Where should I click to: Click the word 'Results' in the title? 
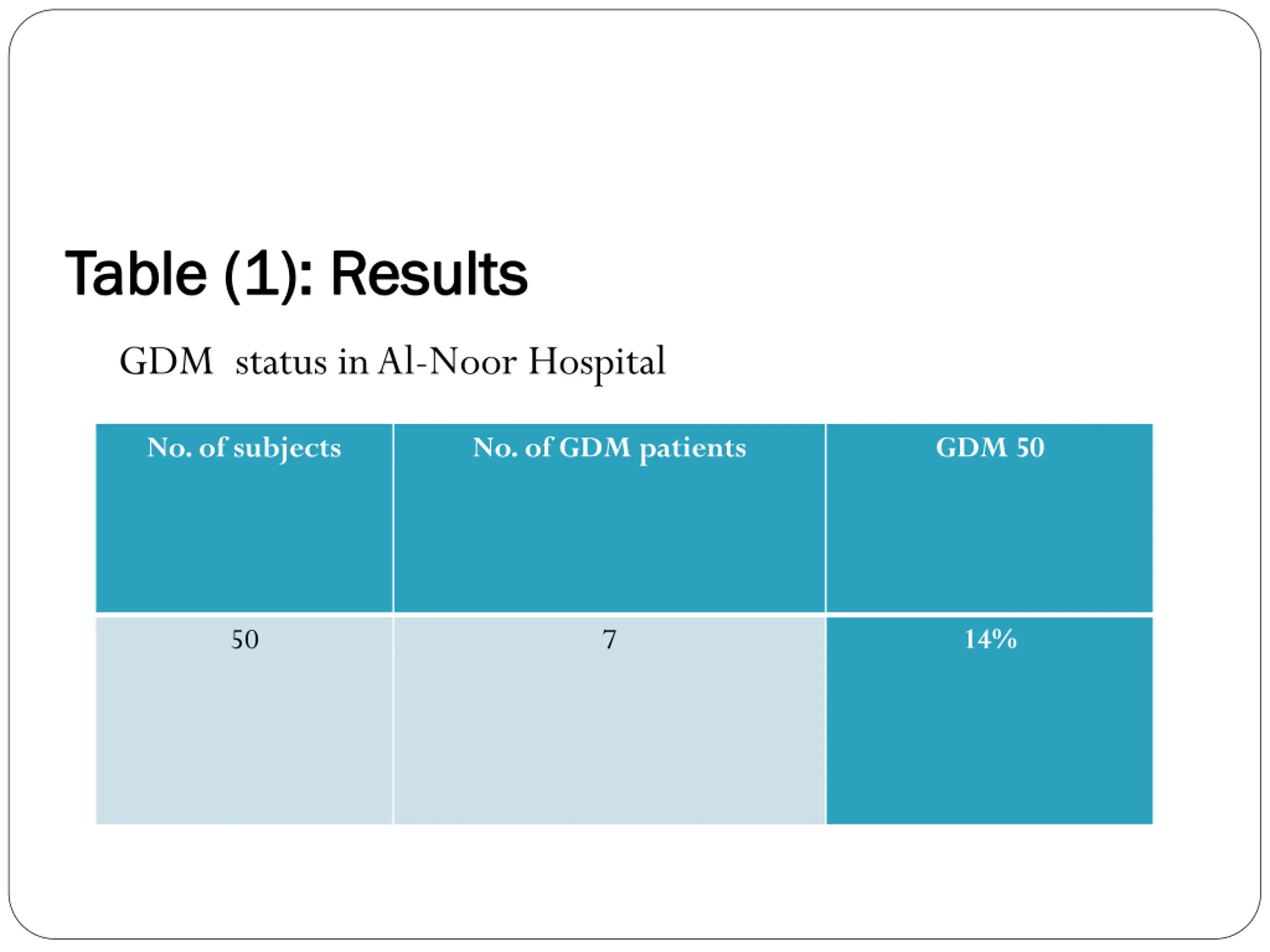point(430,274)
